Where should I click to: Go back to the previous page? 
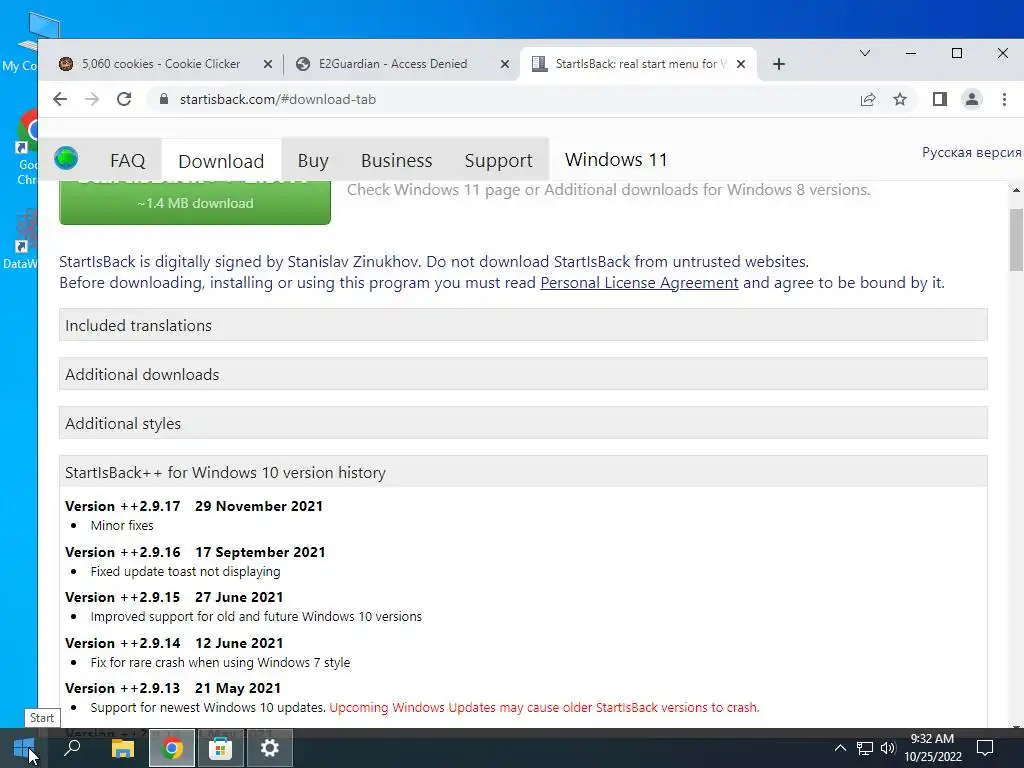[x=60, y=99]
